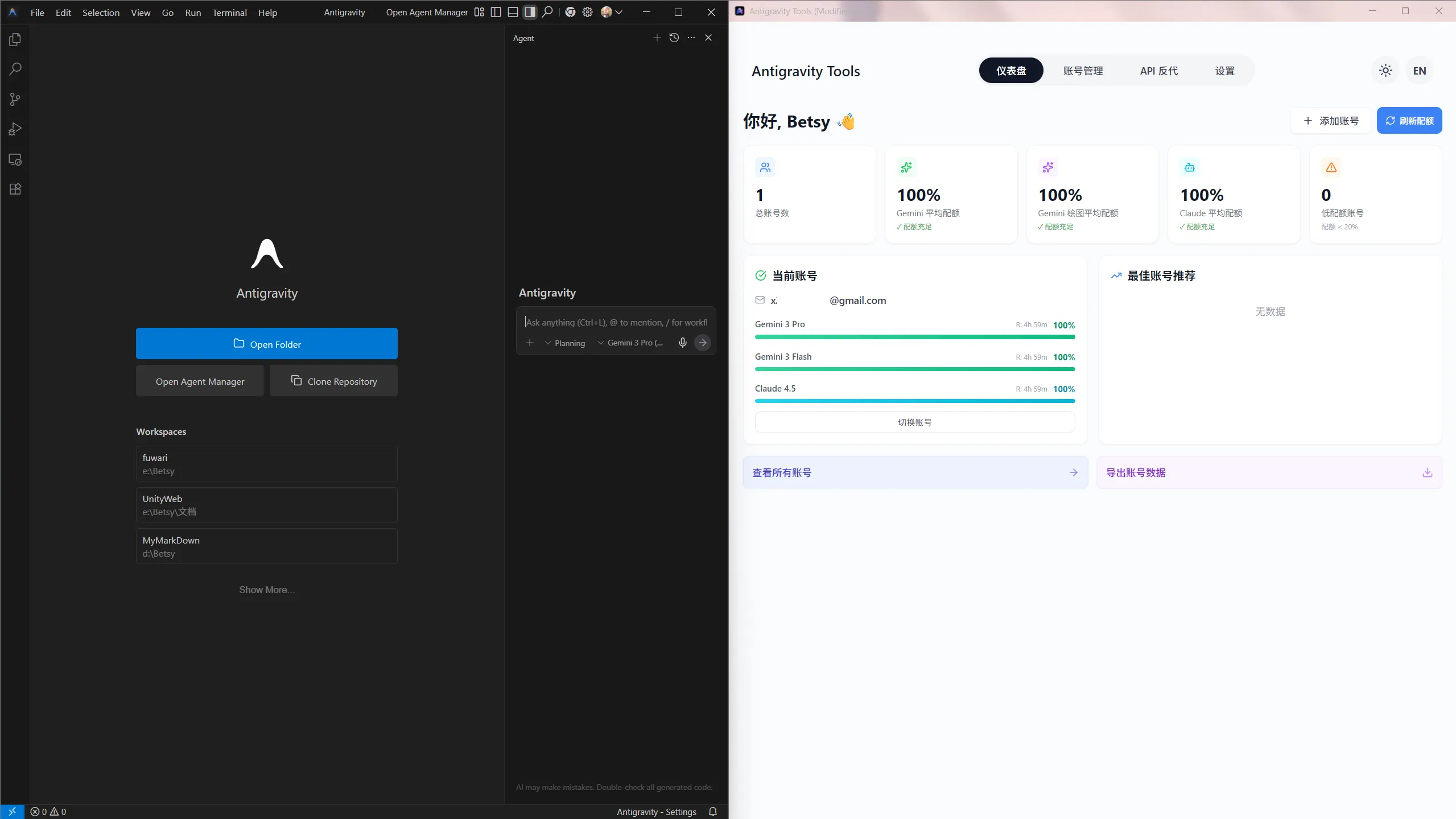The height and width of the screenshot is (819, 1456).
Task: Open the Terminal menu
Action: point(229,12)
